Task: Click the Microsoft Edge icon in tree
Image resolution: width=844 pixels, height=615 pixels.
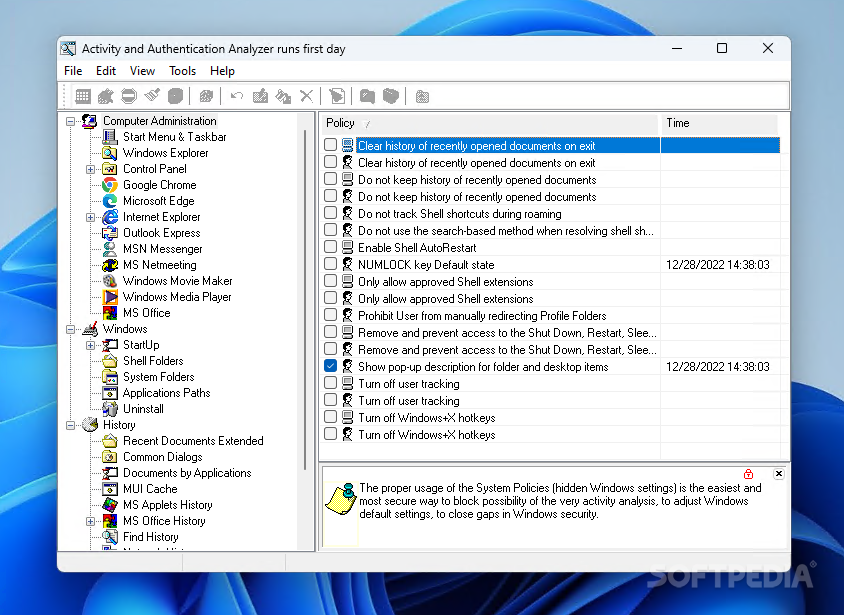Action: [110, 201]
